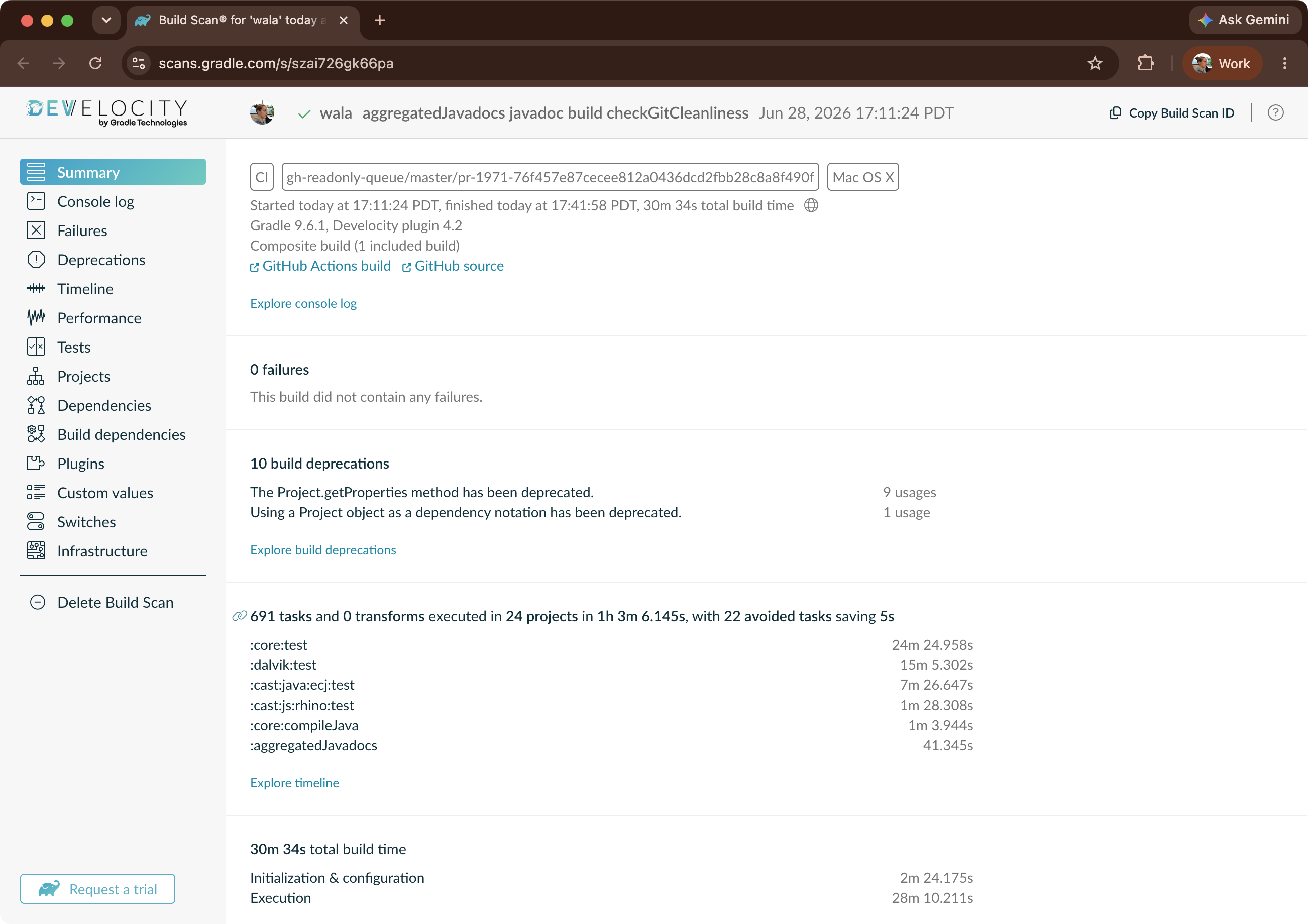Click Copy Build Scan ID
The height and width of the screenshot is (924, 1308).
click(1172, 113)
